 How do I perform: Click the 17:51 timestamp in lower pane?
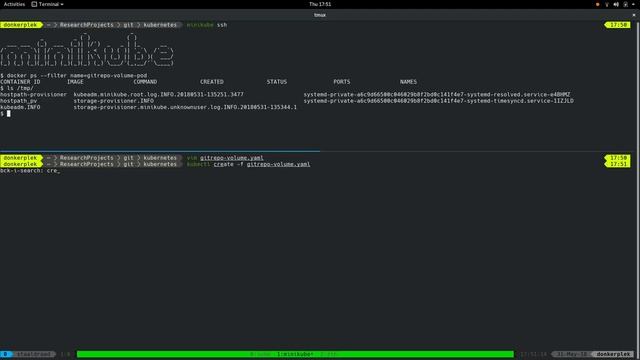click(618, 164)
